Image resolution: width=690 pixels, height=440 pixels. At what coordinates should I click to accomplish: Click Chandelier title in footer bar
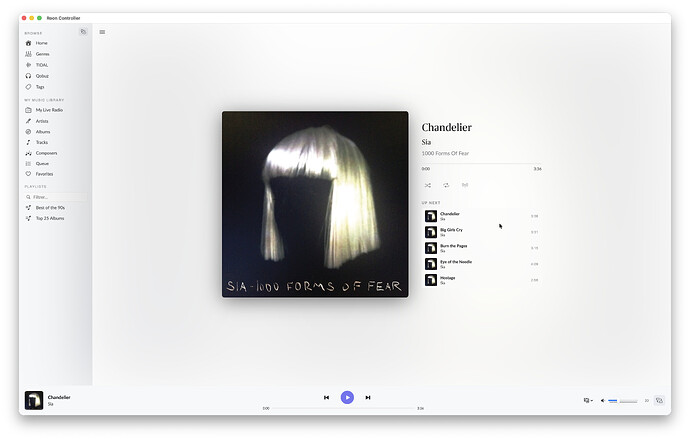point(59,397)
